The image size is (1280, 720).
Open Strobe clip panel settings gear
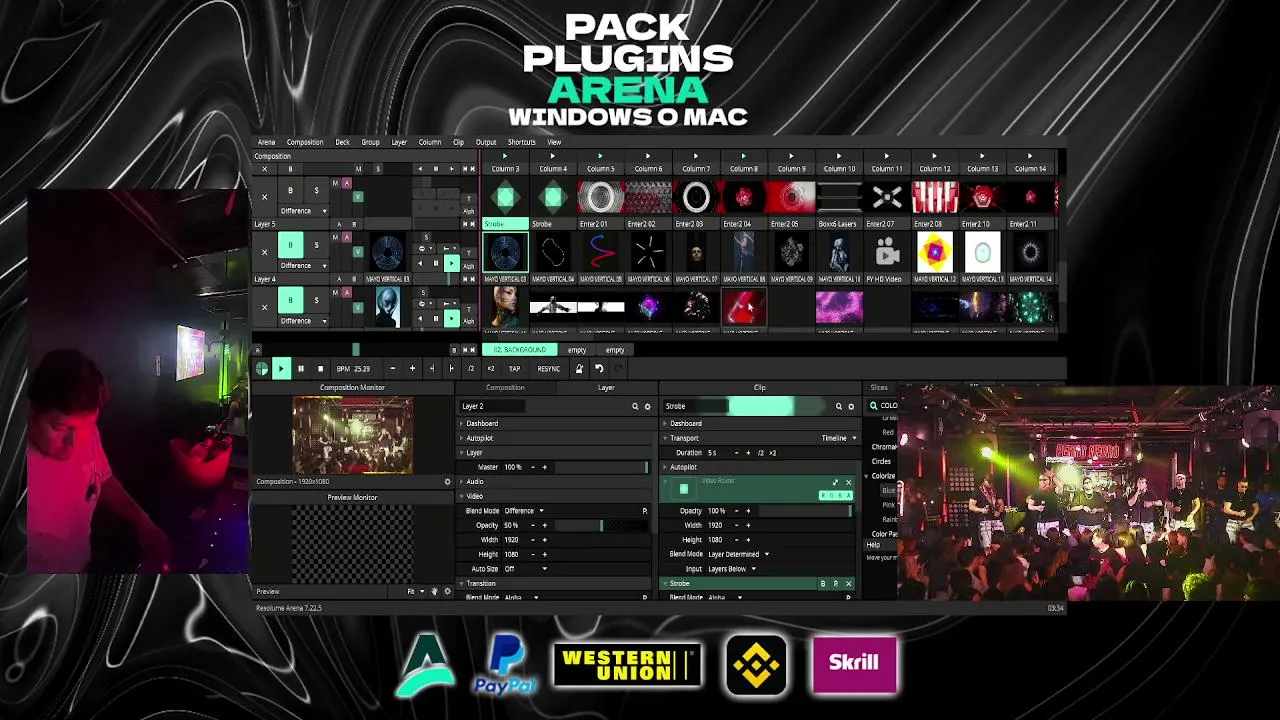851,407
